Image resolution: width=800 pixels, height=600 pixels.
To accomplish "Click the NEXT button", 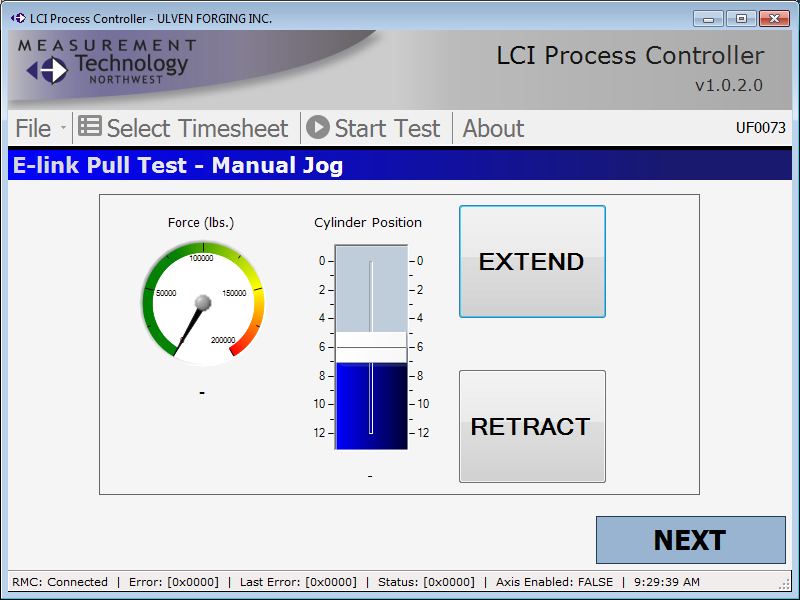I will [x=690, y=540].
